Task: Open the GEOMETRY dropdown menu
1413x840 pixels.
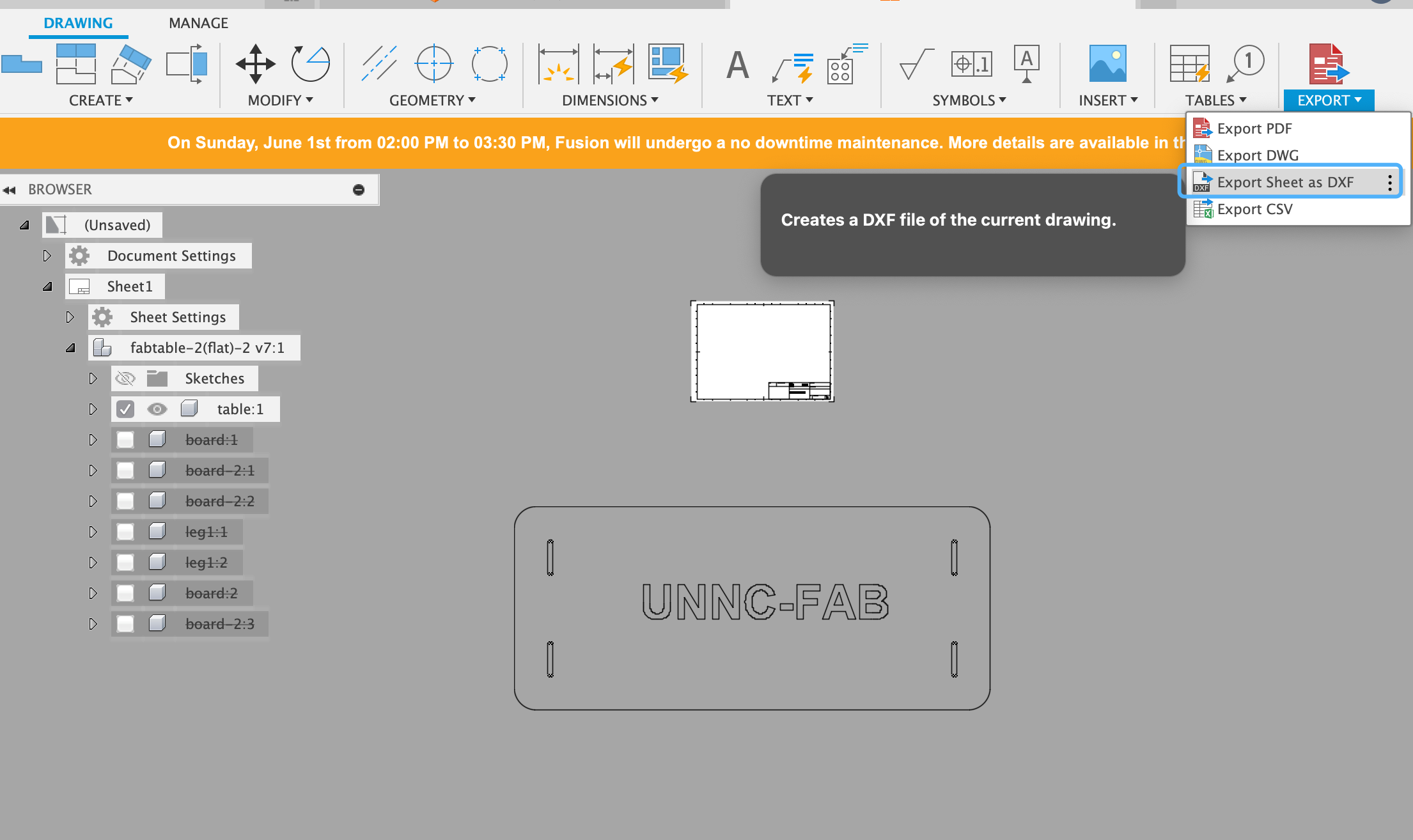Action: pyautogui.click(x=433, y=100)
